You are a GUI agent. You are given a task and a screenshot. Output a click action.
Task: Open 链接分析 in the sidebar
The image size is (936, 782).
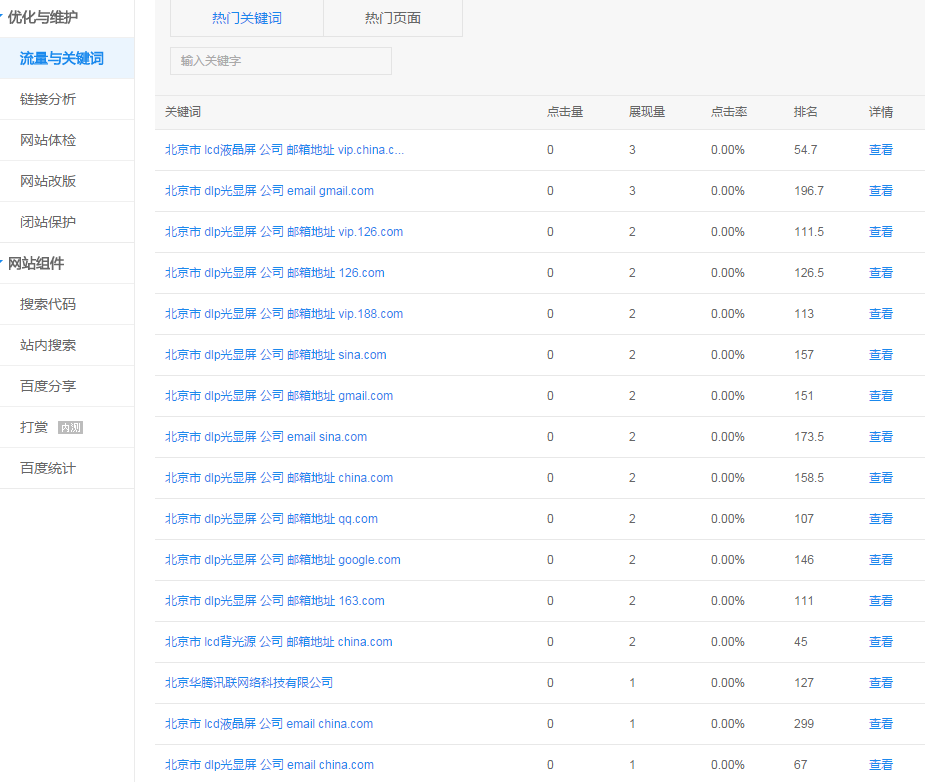48,99
